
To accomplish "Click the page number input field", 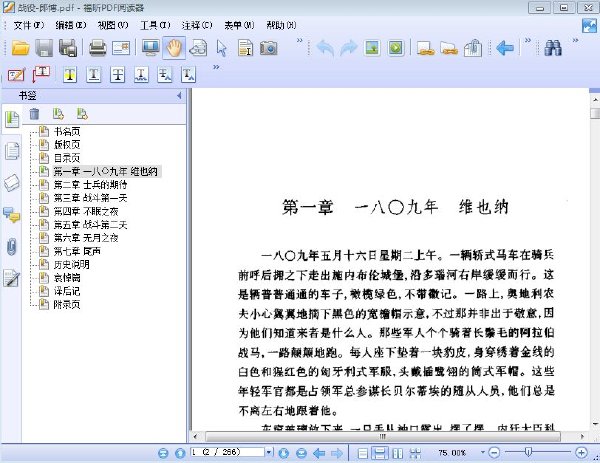I will 228,452.
